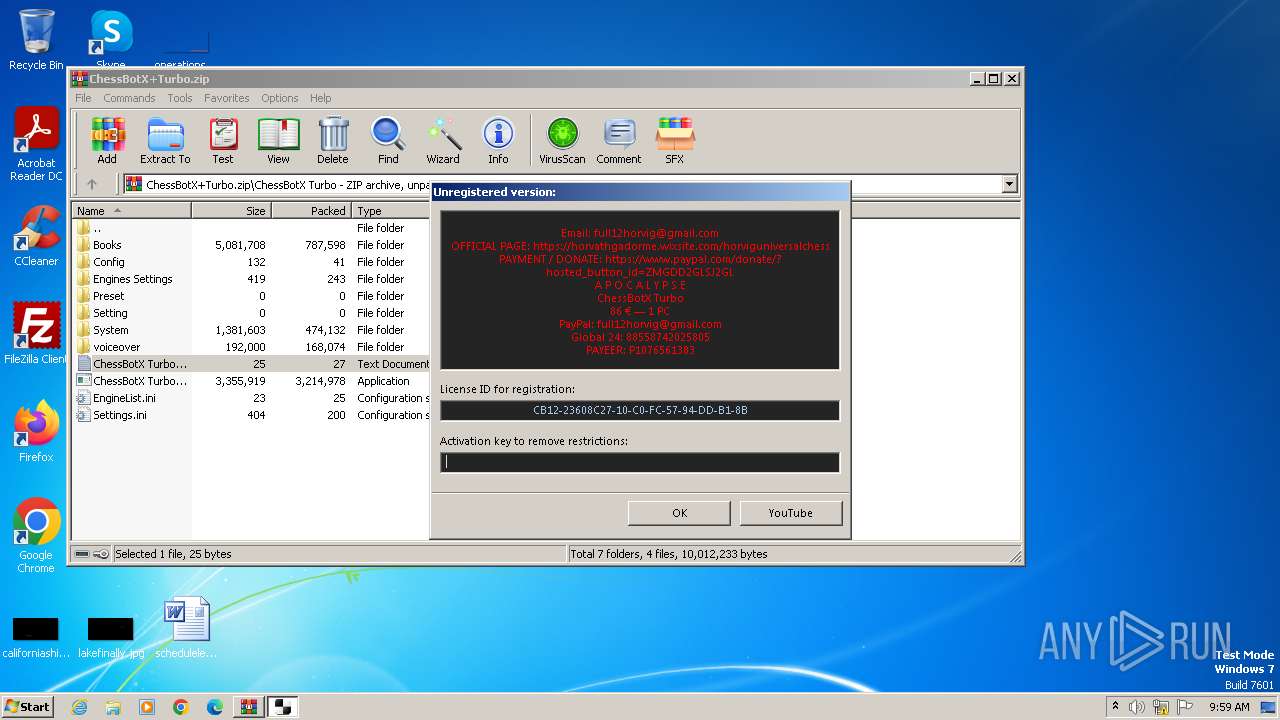Open the View tool in WinRAR
This screenshot has width=1280, height=720.
(x=278, y=141)
